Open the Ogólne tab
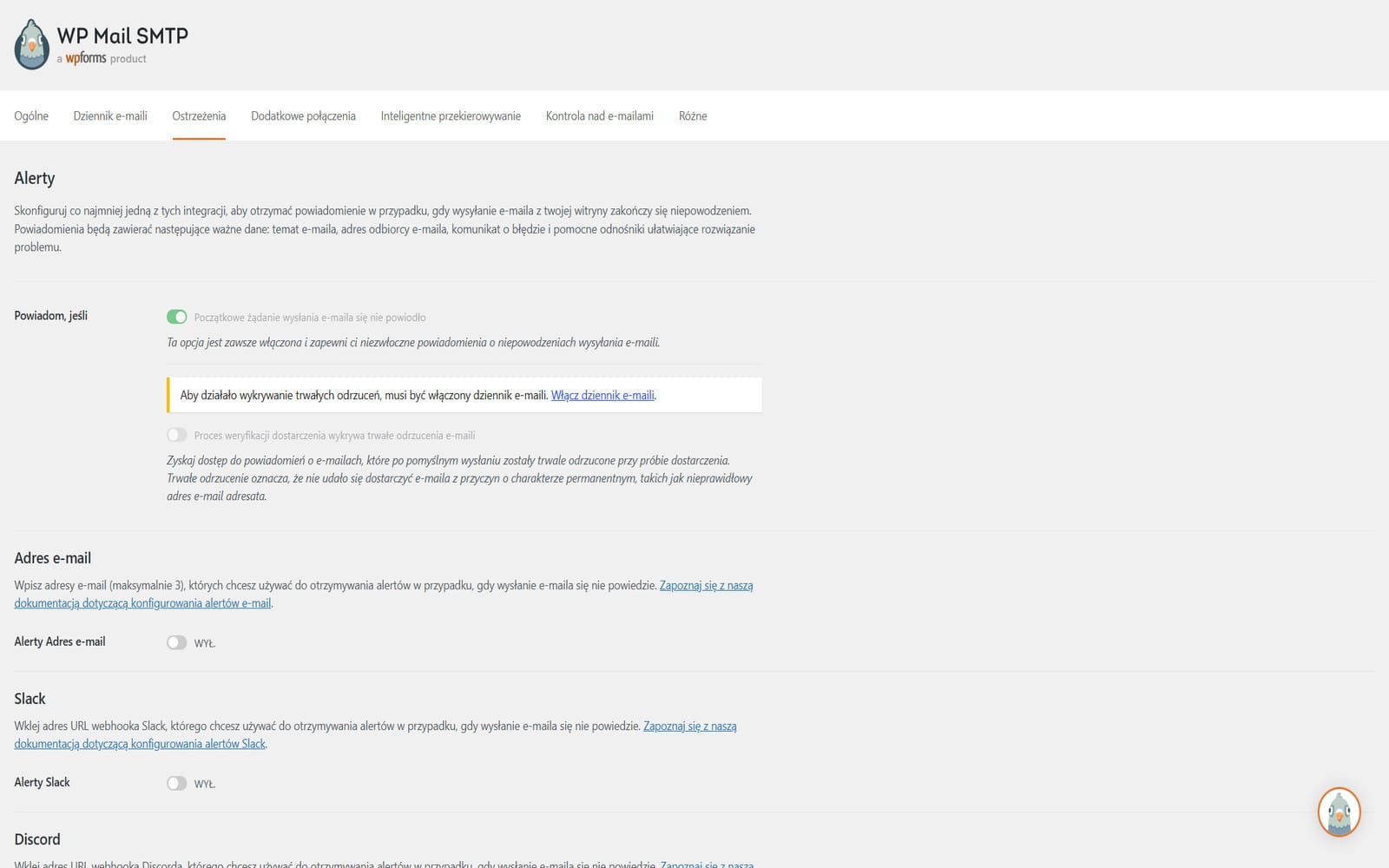 31,115
